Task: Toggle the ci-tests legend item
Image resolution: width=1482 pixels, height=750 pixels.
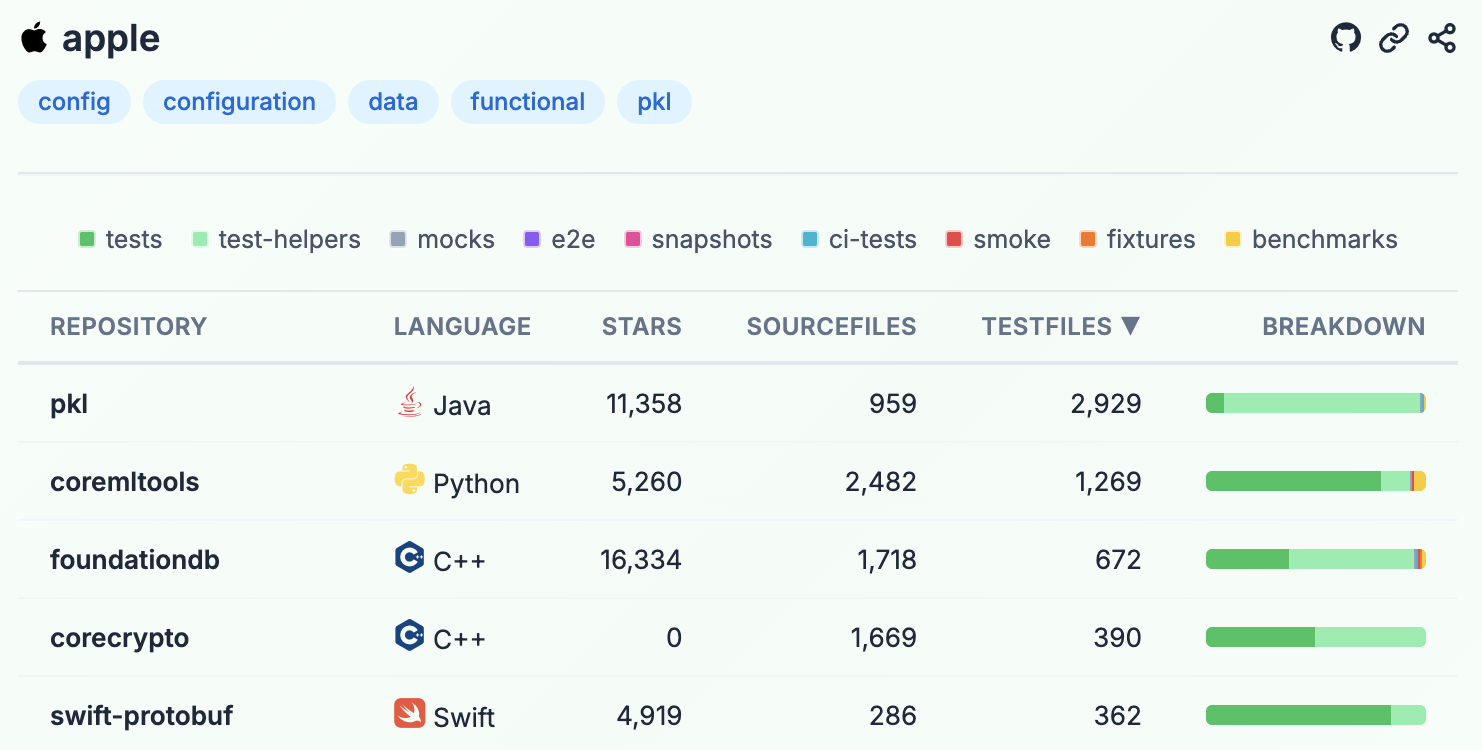Action: coord(859,240)
